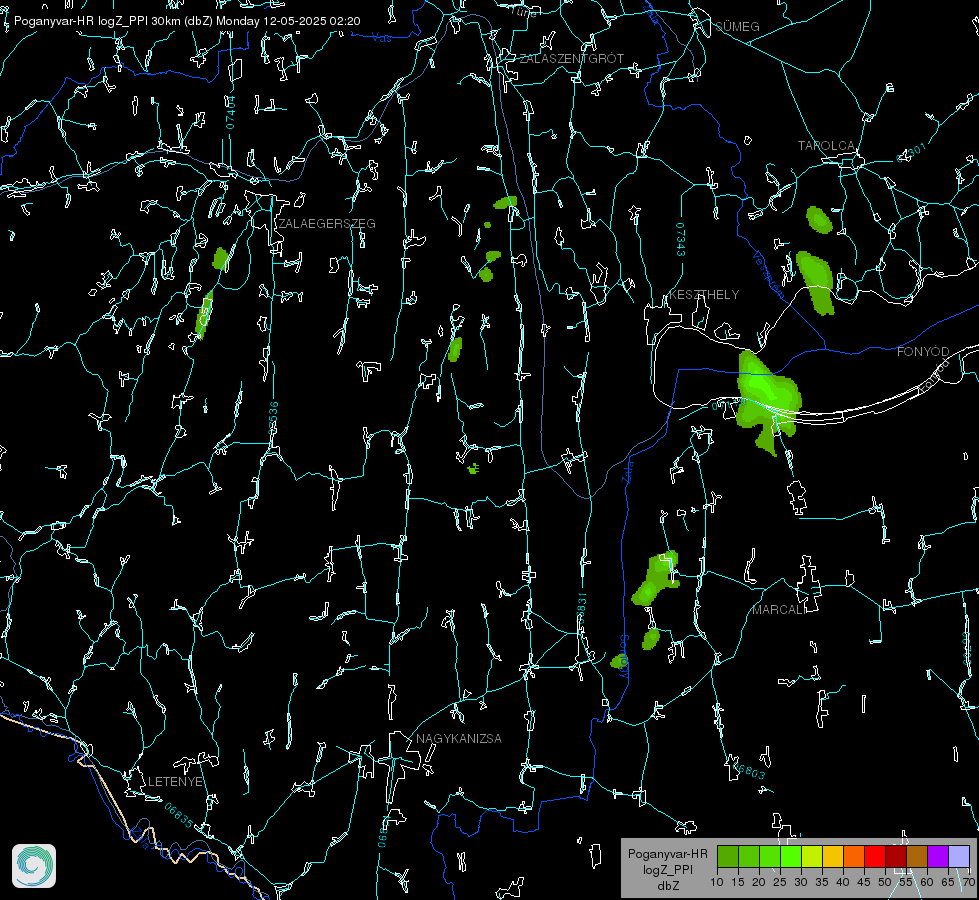Select the 65–70 dBZ lavender swatch

point(958,856)
